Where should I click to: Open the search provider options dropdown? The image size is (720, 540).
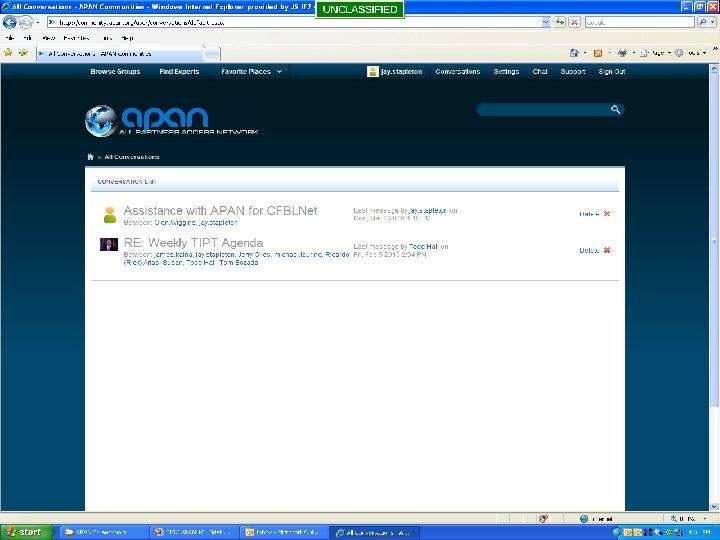coord(713,22)
